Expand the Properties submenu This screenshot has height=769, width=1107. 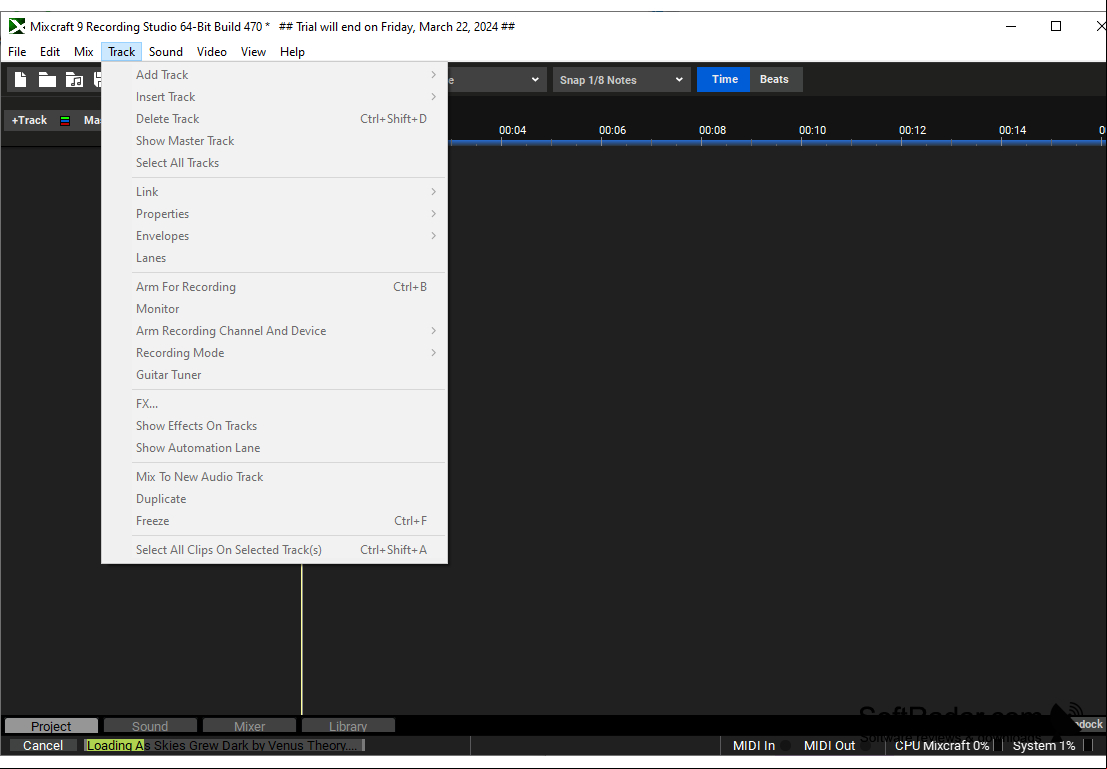(275, 214)
